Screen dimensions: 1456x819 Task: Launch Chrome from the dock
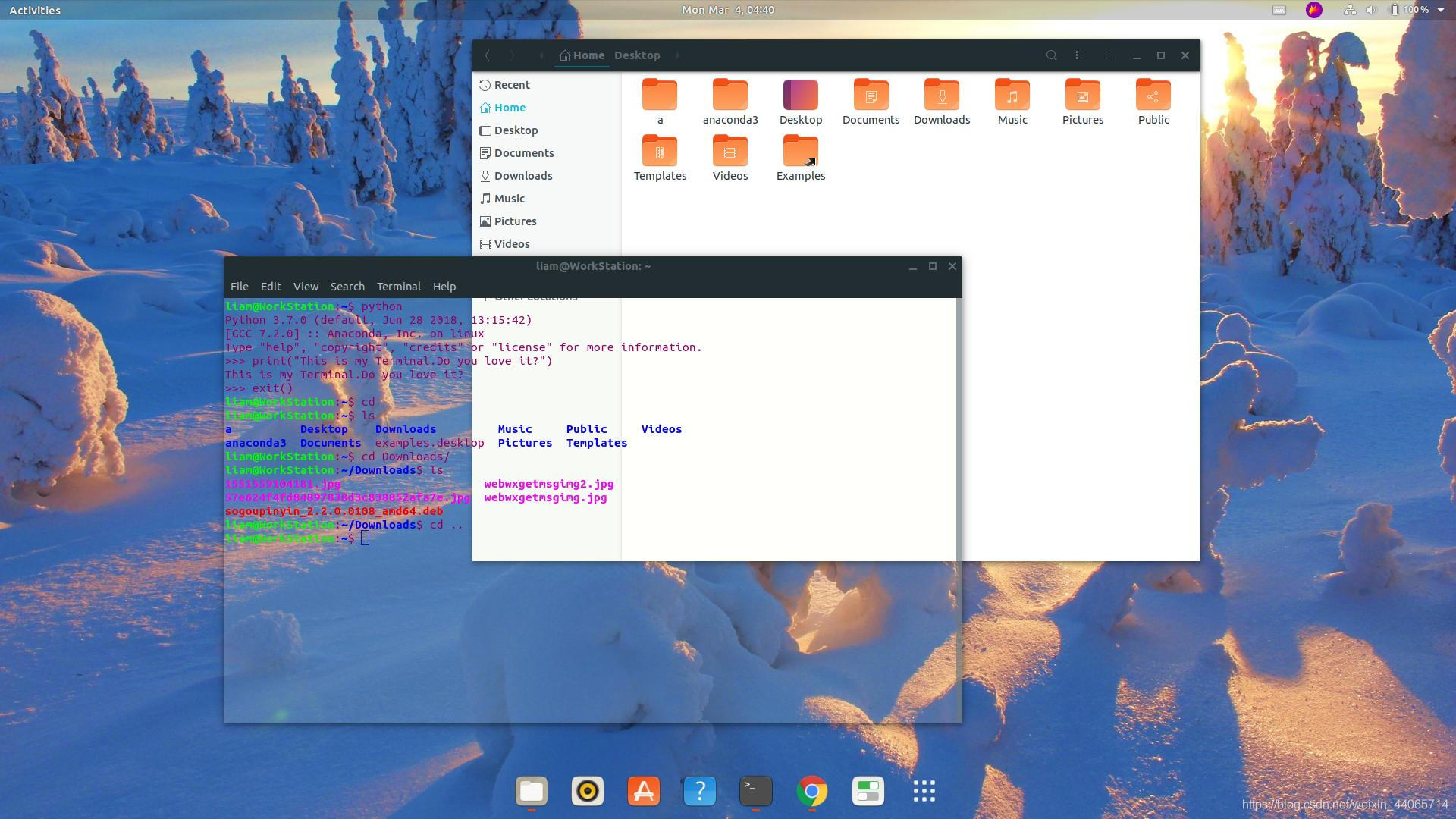pos(812,791)
